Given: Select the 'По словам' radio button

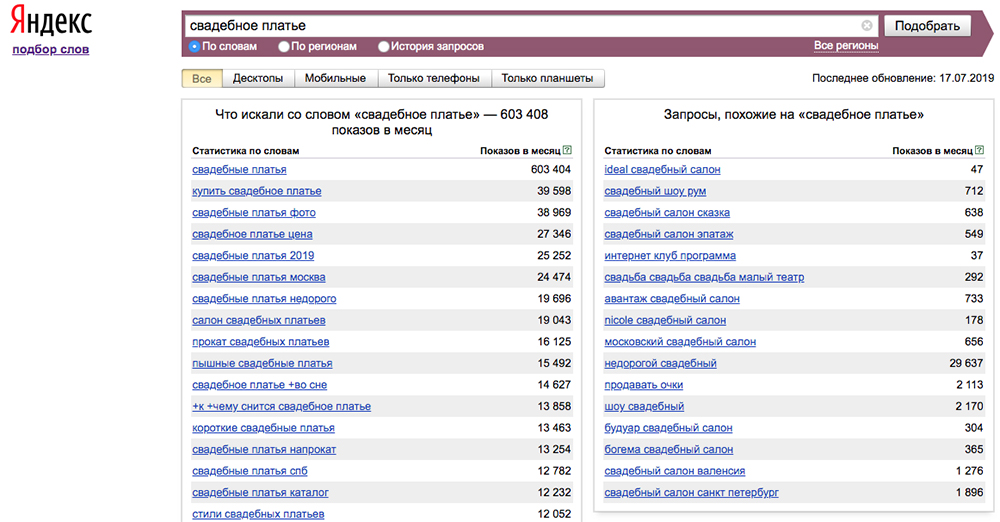Looking at the screenshot, I should coord(195,47).
